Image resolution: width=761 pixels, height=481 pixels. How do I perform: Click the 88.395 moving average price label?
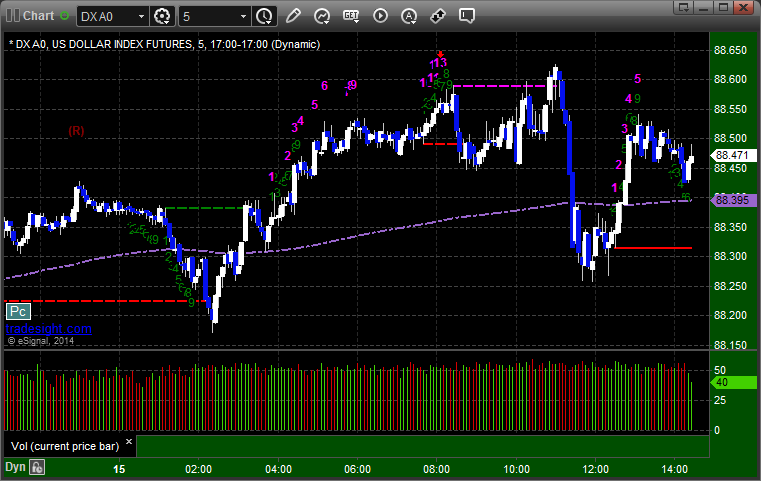pos(732,200)
